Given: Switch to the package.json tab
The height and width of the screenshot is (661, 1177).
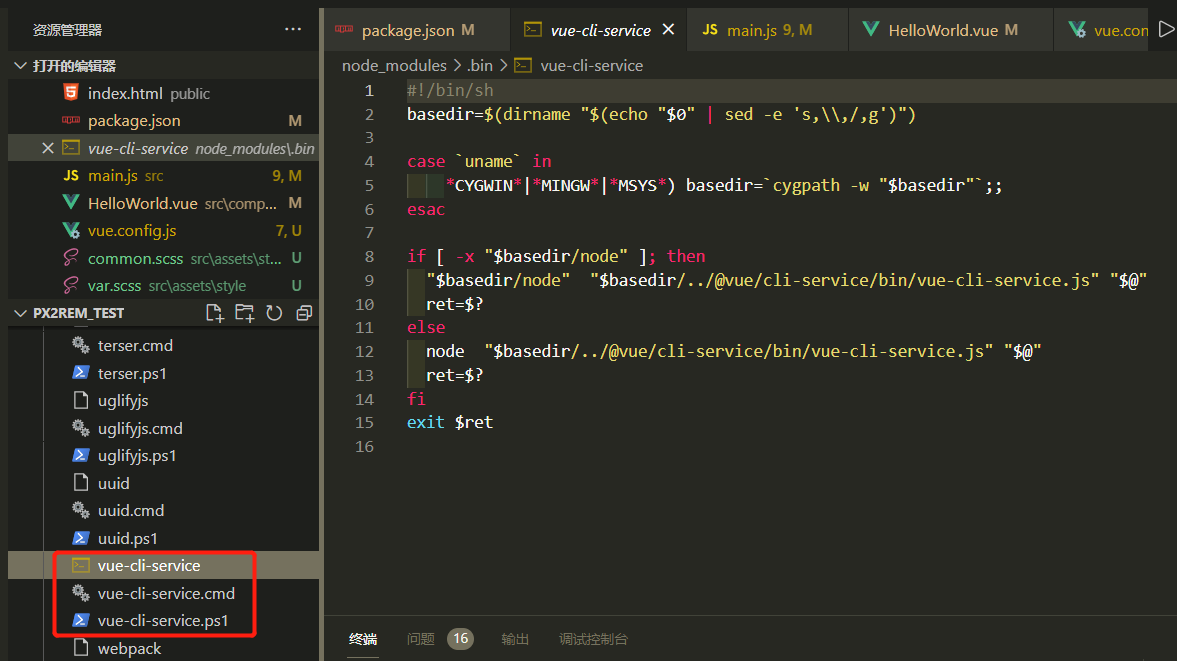Looking at the screenshot, I should (x=407, y=30).
